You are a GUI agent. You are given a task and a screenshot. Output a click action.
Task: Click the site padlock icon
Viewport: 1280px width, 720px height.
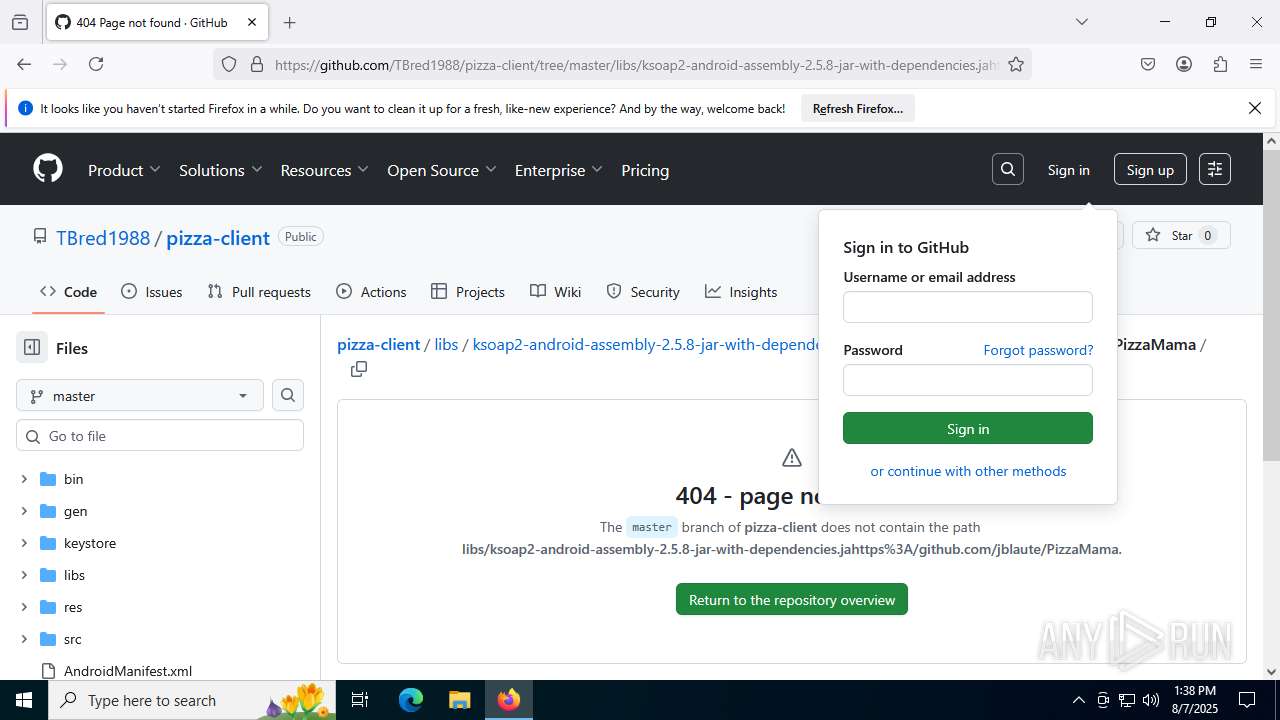(257, 64)
